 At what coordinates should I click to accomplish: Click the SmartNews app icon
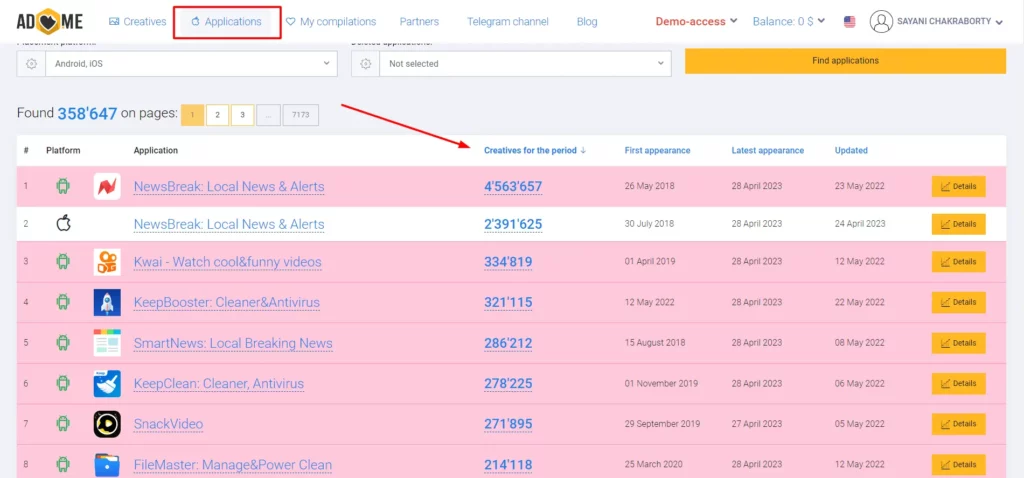(107, 343)
